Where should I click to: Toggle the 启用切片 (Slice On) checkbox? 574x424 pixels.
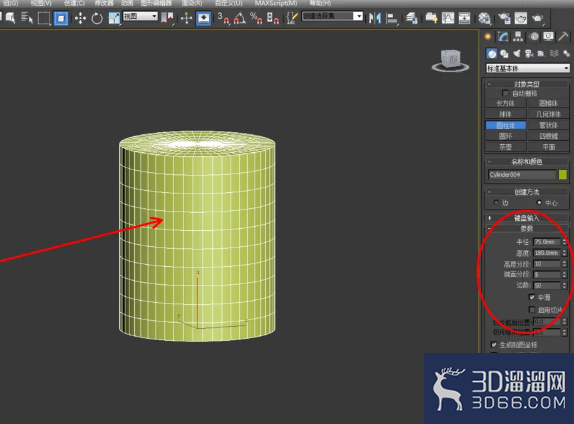(532, 310)
